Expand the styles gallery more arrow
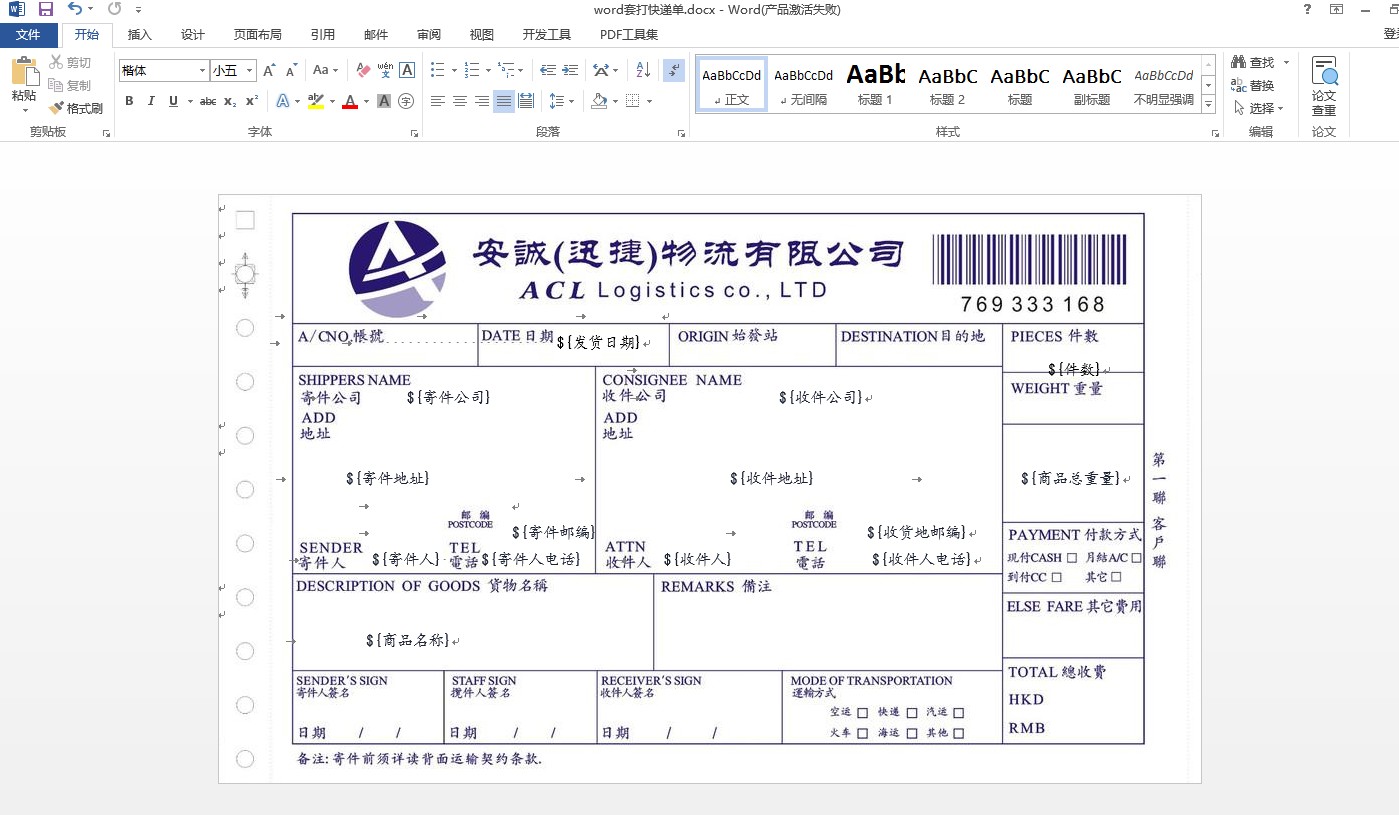 (x=1208, y=104)
